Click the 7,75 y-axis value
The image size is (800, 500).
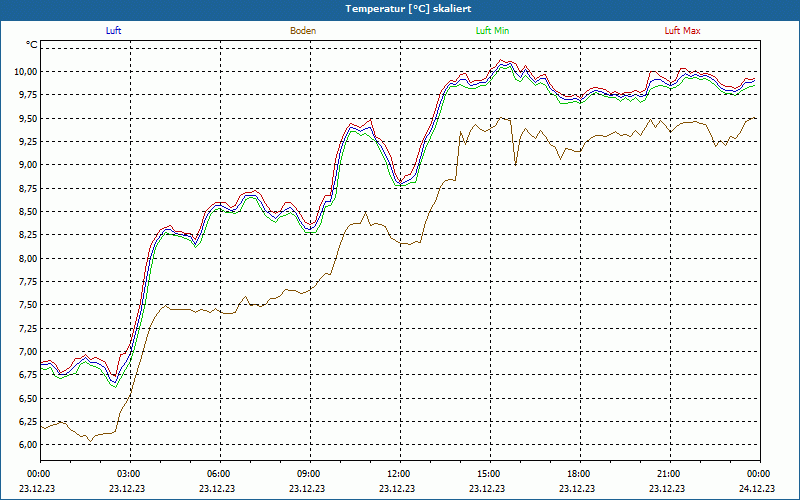point(27,282)
